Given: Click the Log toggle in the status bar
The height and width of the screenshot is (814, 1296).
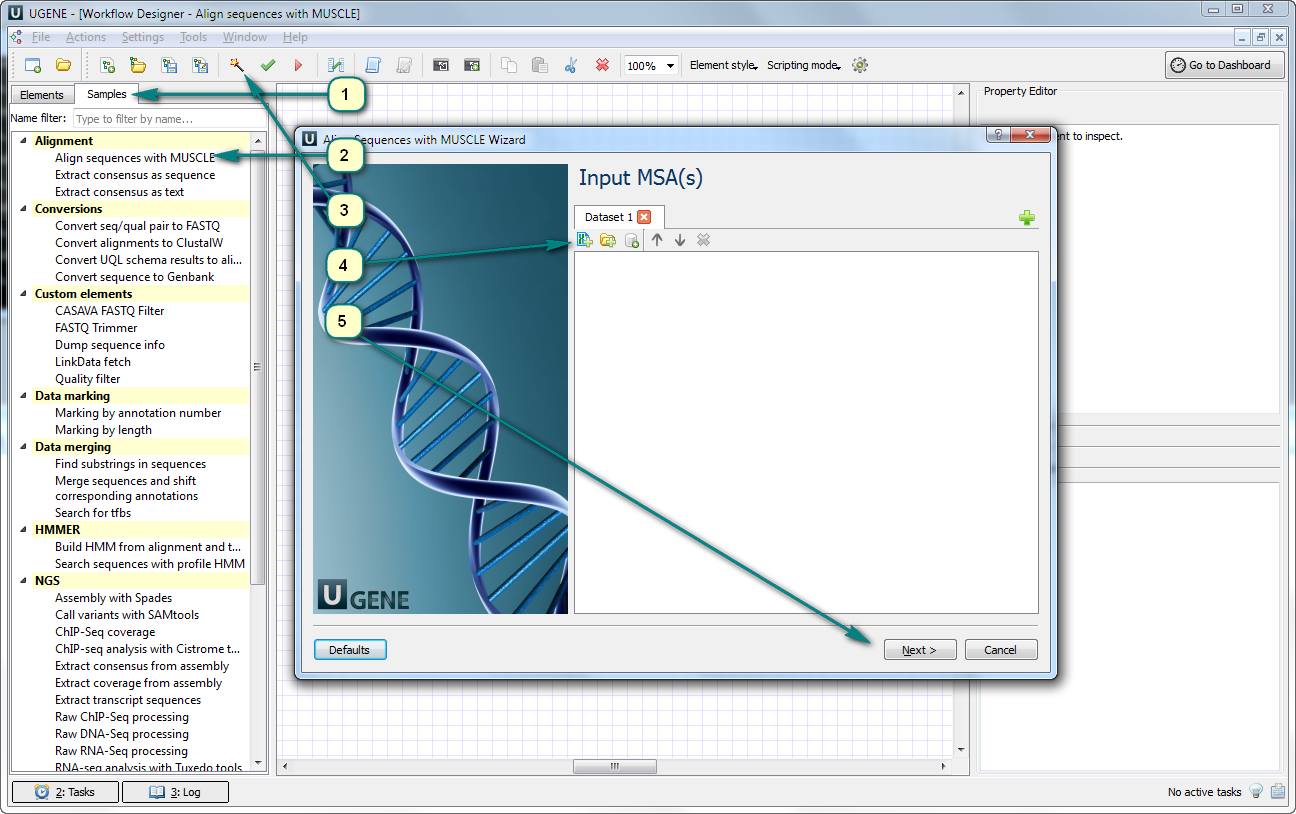Looking at the screenshot, I should [x=175, y=791].
